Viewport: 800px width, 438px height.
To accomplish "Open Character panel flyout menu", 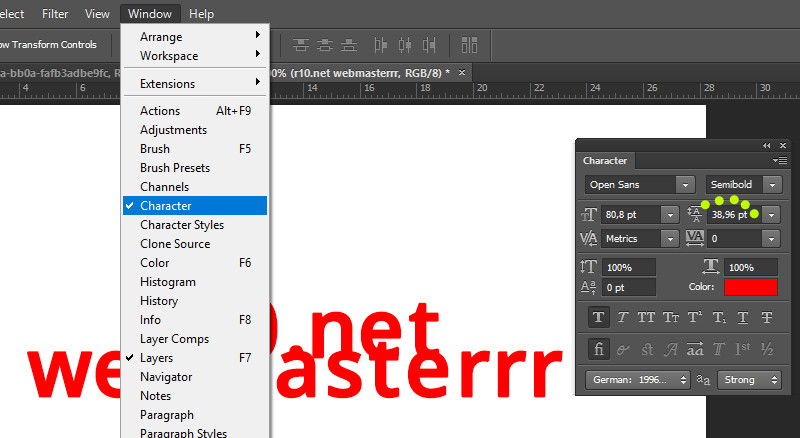I will [780, 160].
